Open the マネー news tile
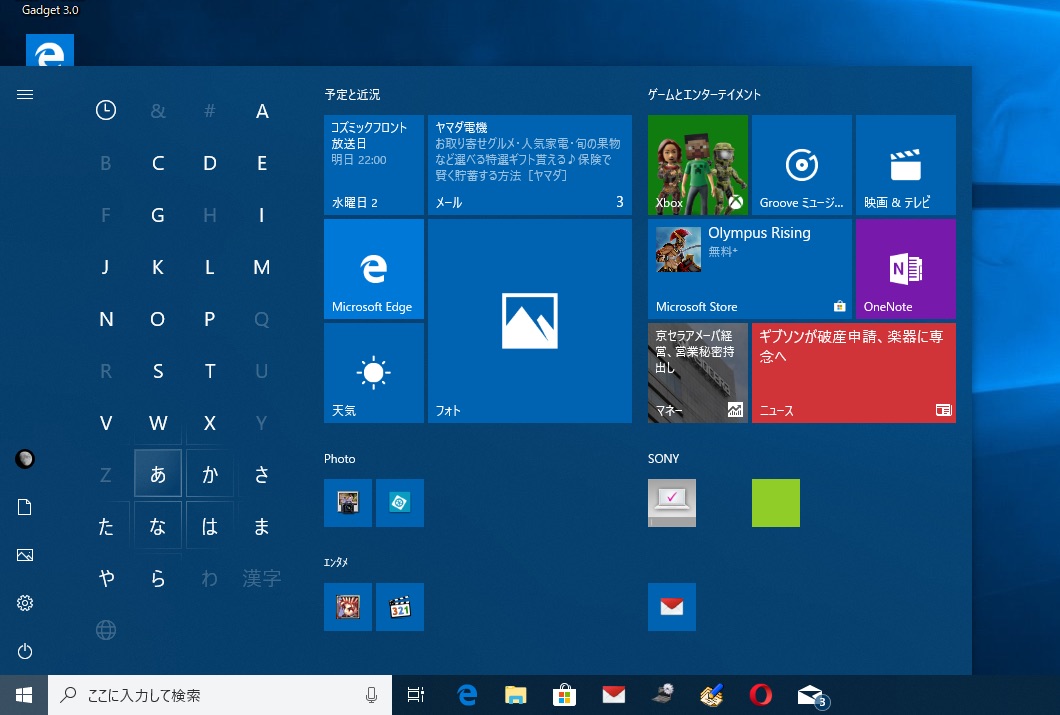Viewport: 1060px width, 715px height. click(x=698, y=373)
